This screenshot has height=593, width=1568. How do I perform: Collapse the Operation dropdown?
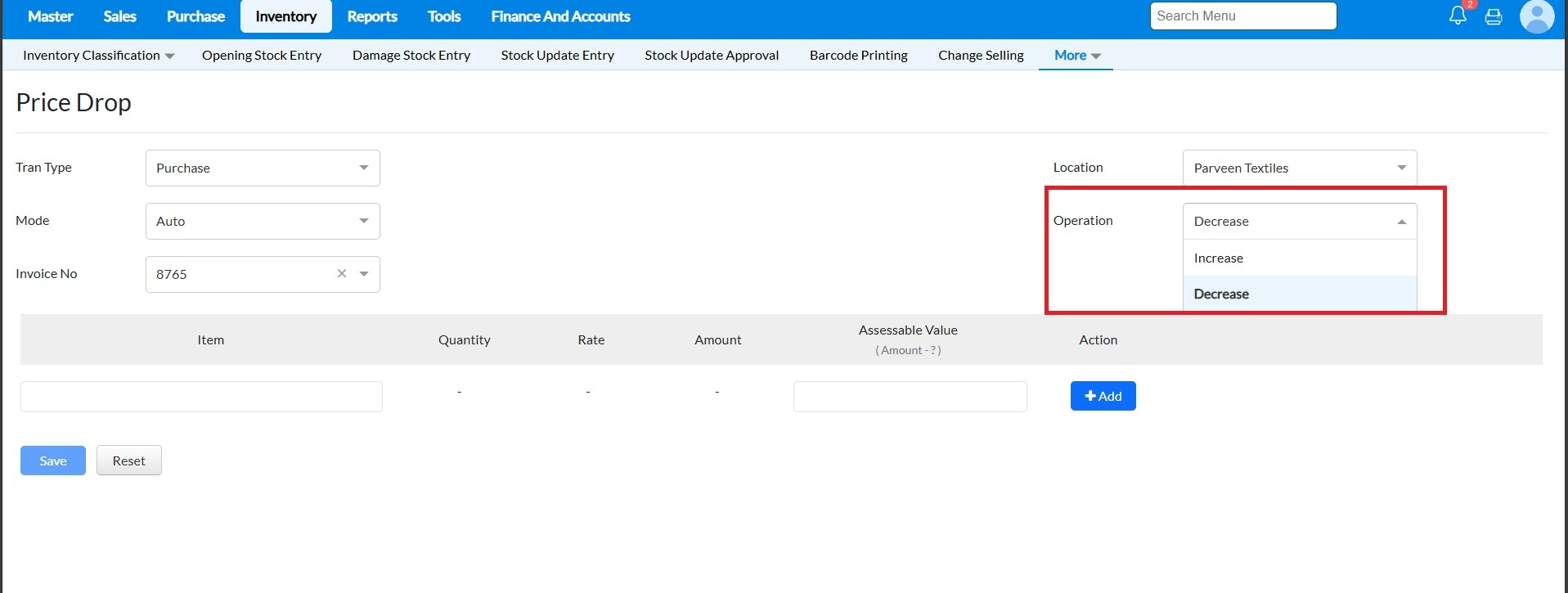click(x=1401, y=222)
